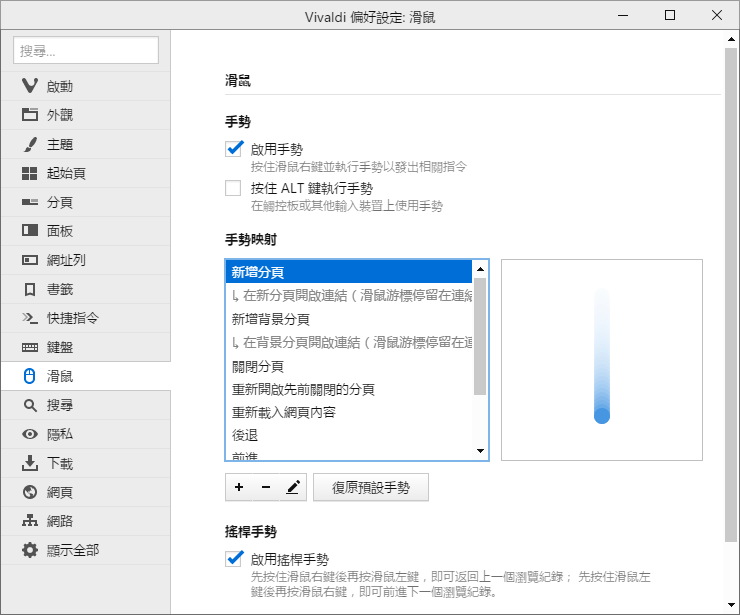The image size is (740, 615).
Task: Add a new gesture with the plus button
Action: pos(239,487)
